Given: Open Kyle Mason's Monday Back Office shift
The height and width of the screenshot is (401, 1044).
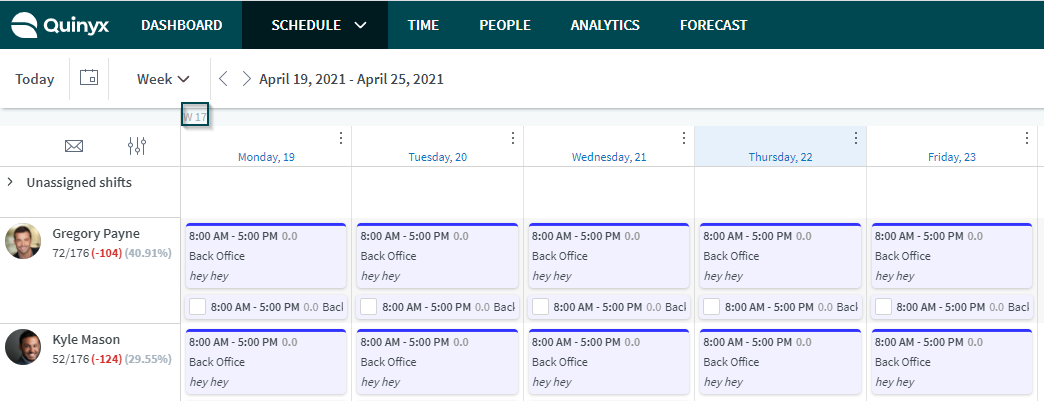Looking at the screenshot, I should [x=266, y=362].
